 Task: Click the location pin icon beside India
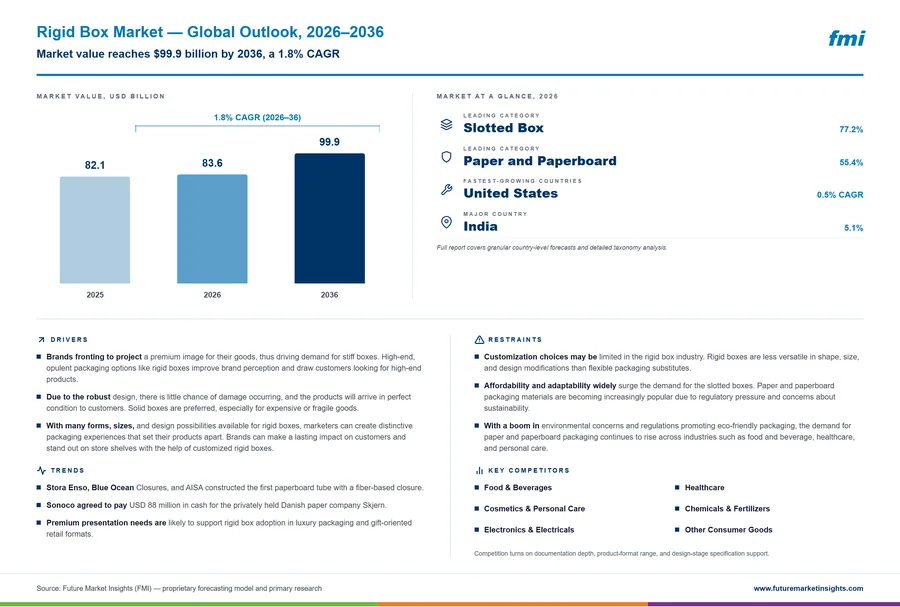tap(447, 223)
